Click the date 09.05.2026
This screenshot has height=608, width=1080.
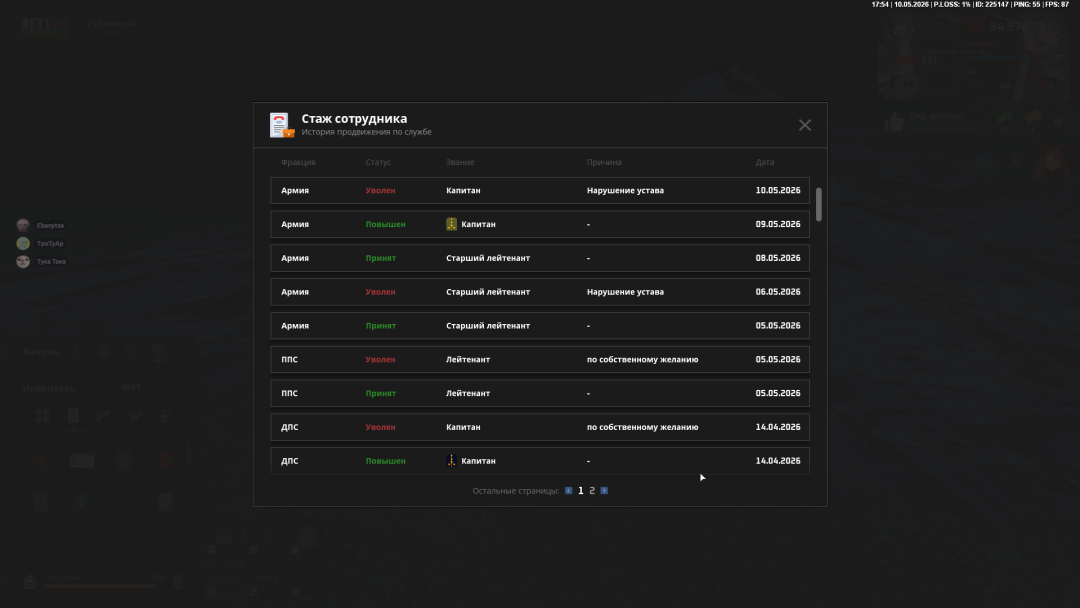pyautogui.click(x=778, y=224)
